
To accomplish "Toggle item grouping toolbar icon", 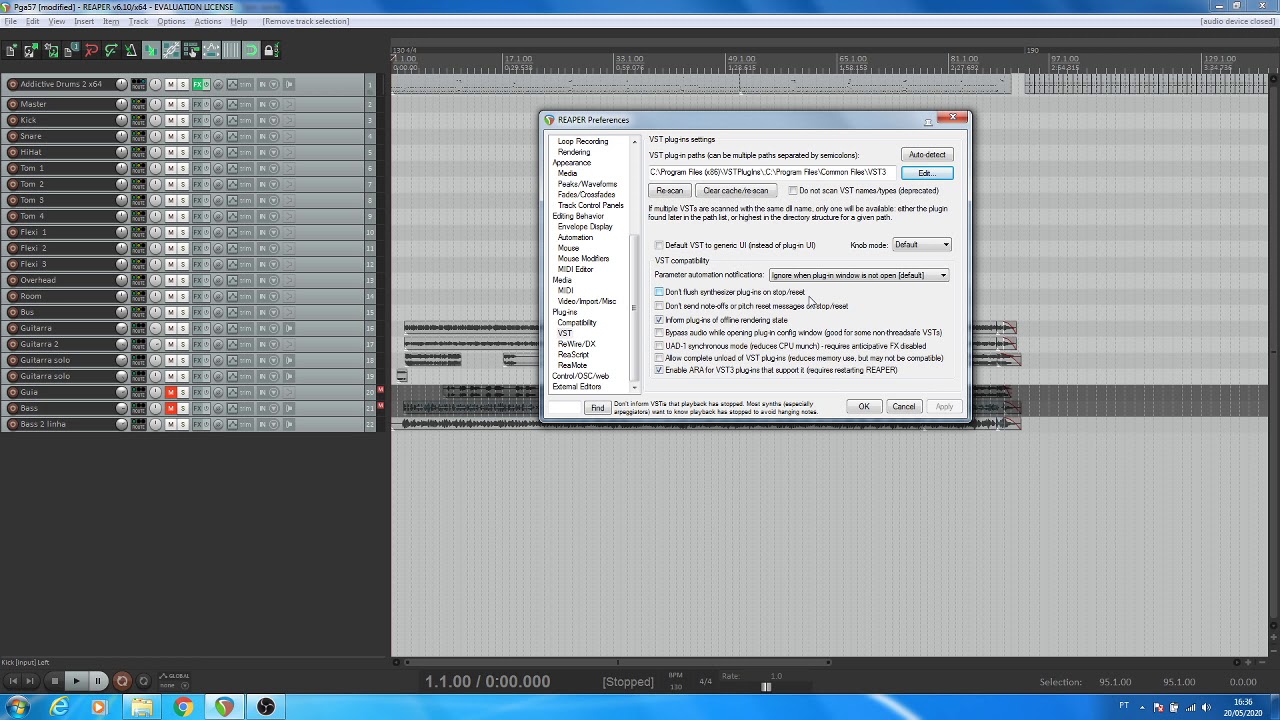I will (x=171, y=50).
